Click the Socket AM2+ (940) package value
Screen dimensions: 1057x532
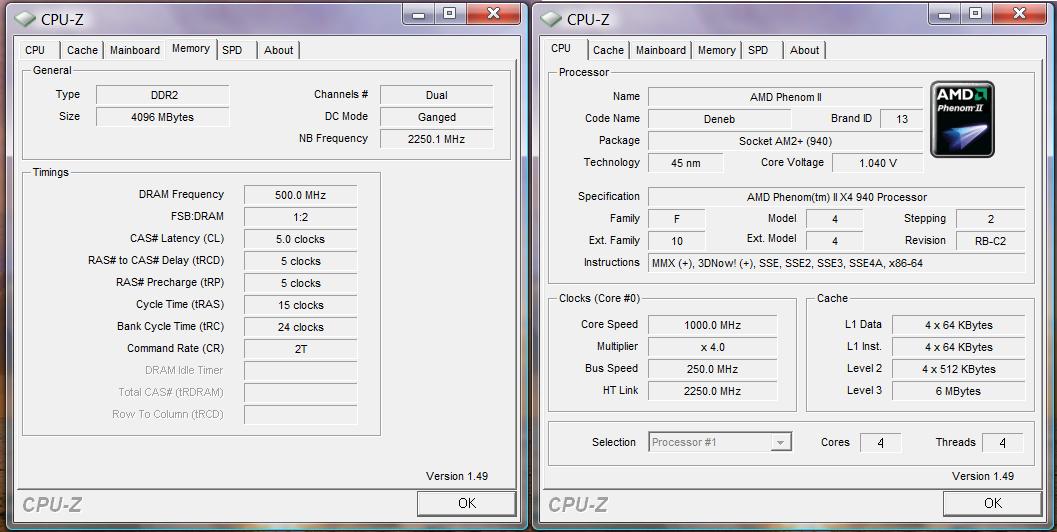coord(785,141)
